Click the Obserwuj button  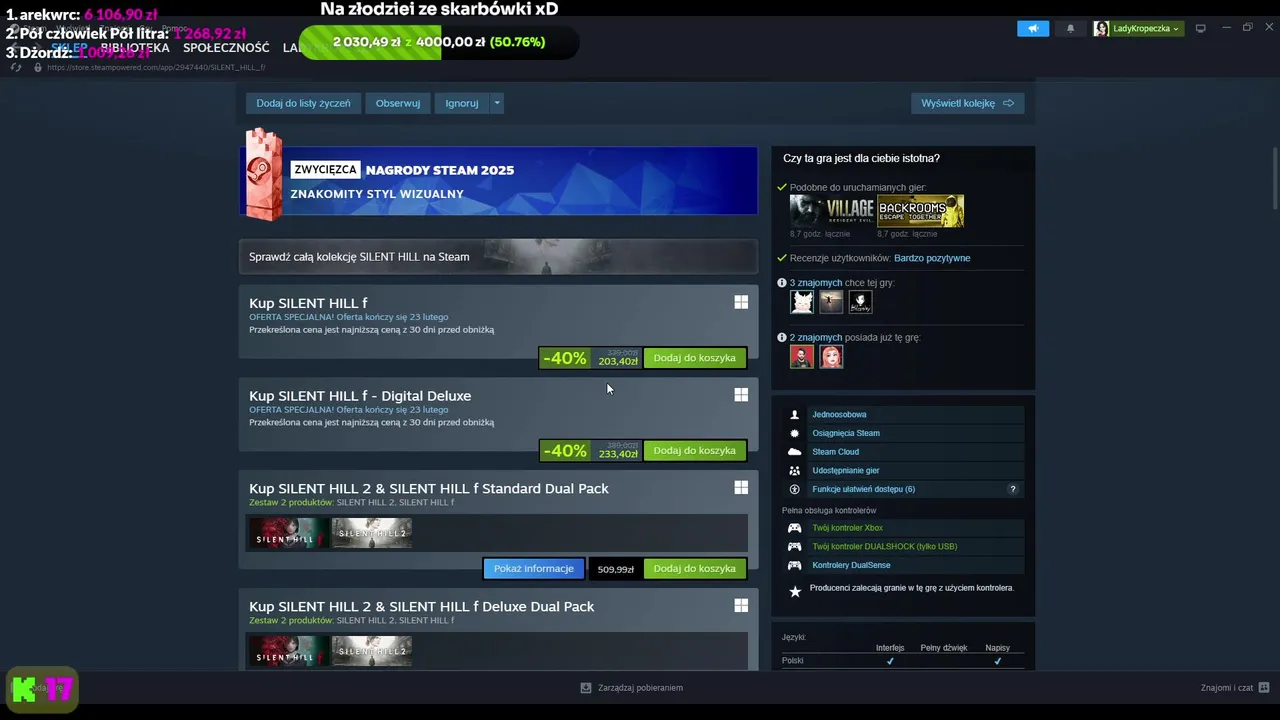[398, 103]
